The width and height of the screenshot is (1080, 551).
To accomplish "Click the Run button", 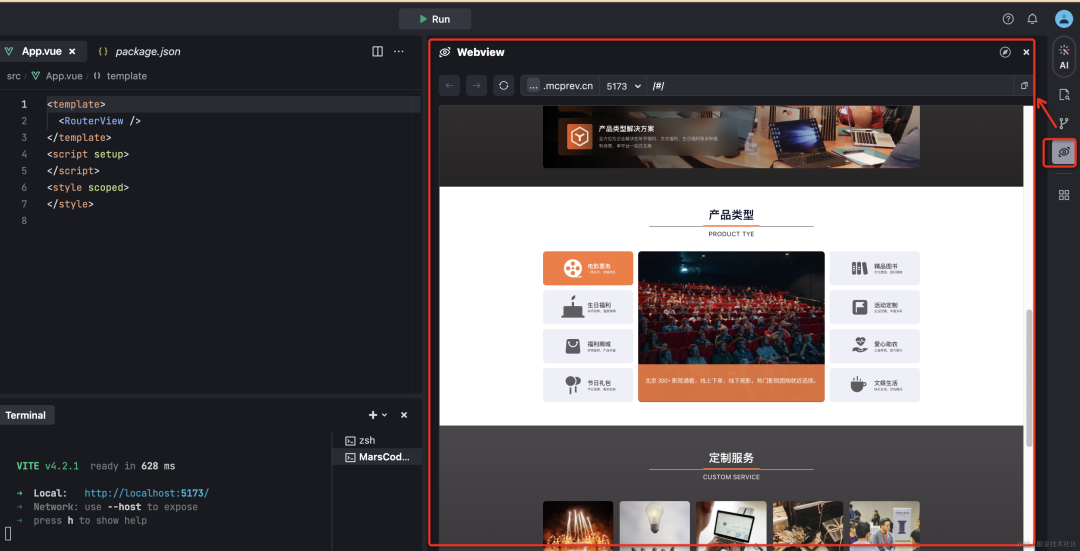I will 435,19.
